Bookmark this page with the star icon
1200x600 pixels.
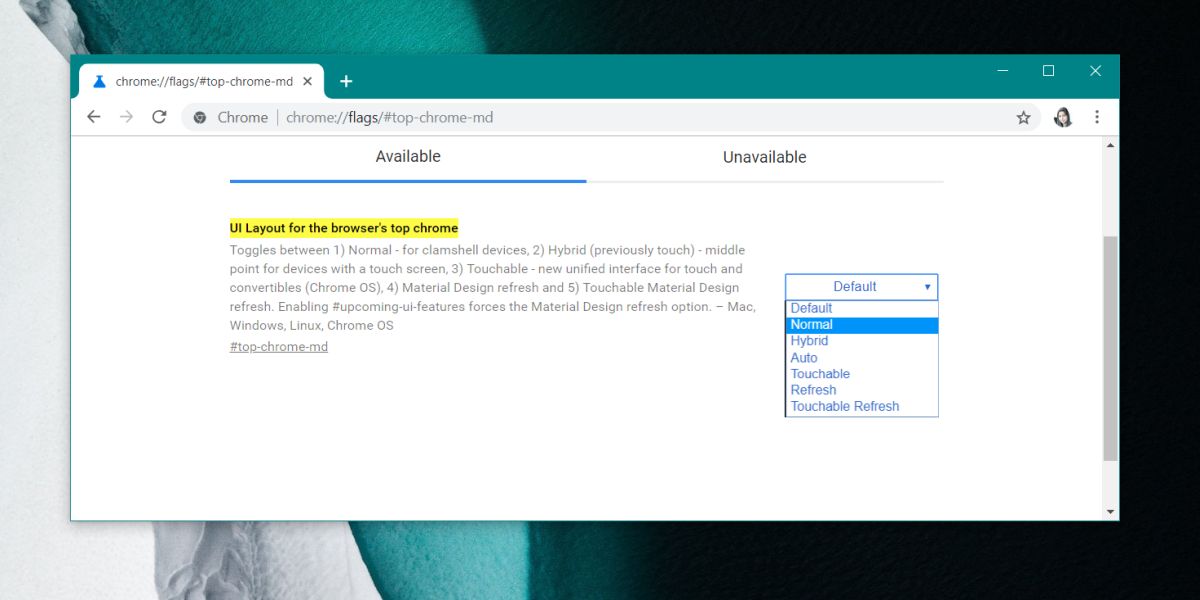pyautogui.click(x=1023, y=117)
